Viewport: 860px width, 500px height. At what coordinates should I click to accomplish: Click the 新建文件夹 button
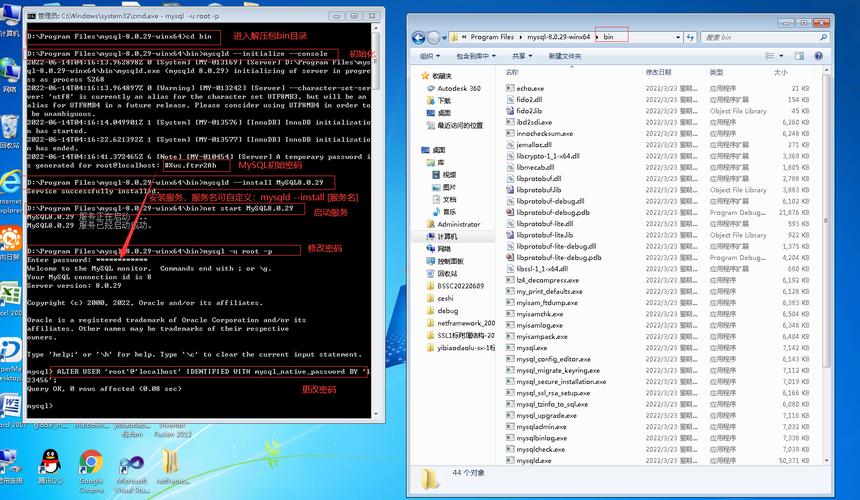(x=564, y=56)
